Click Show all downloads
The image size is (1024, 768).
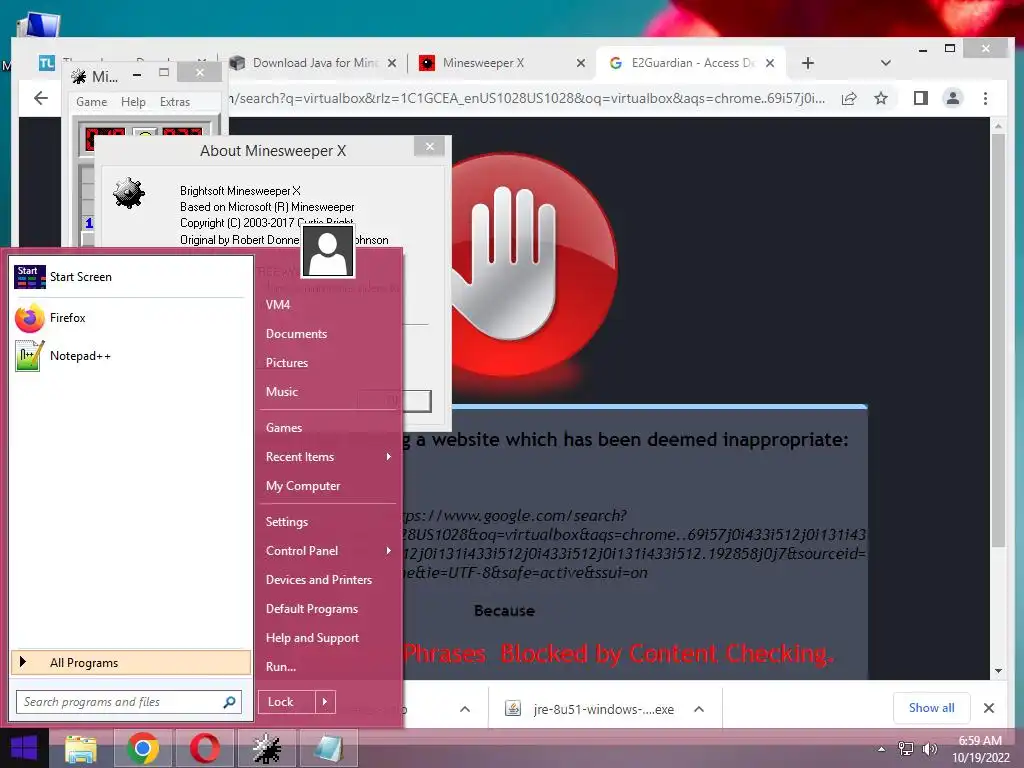coord(931,708)
